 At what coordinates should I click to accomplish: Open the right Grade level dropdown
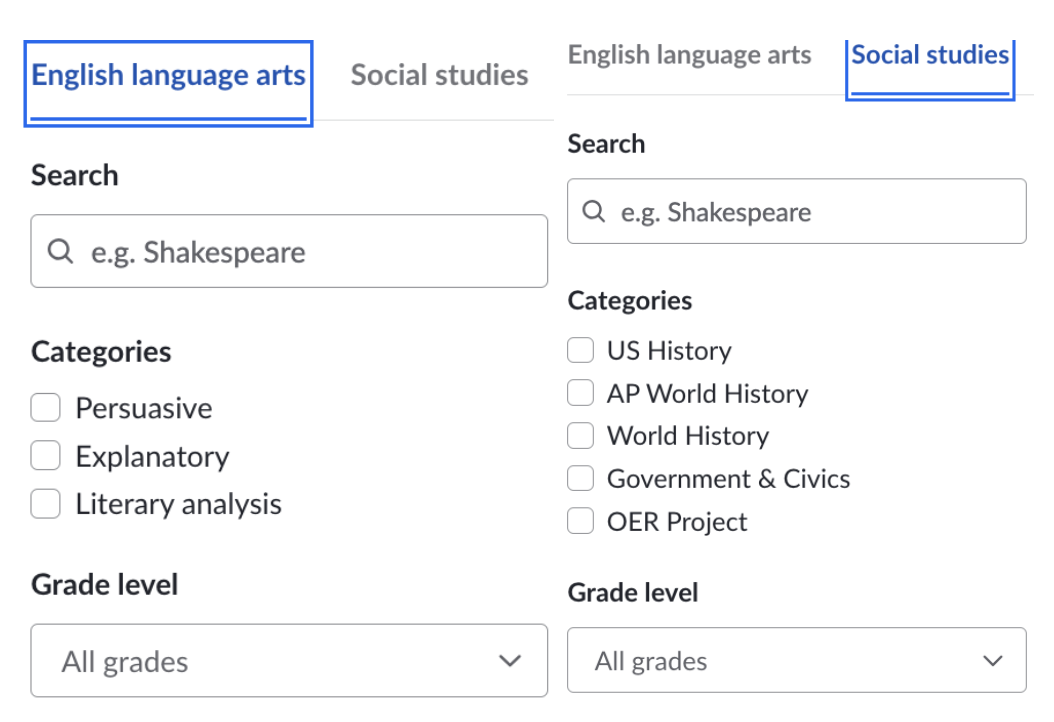point(797,660)
